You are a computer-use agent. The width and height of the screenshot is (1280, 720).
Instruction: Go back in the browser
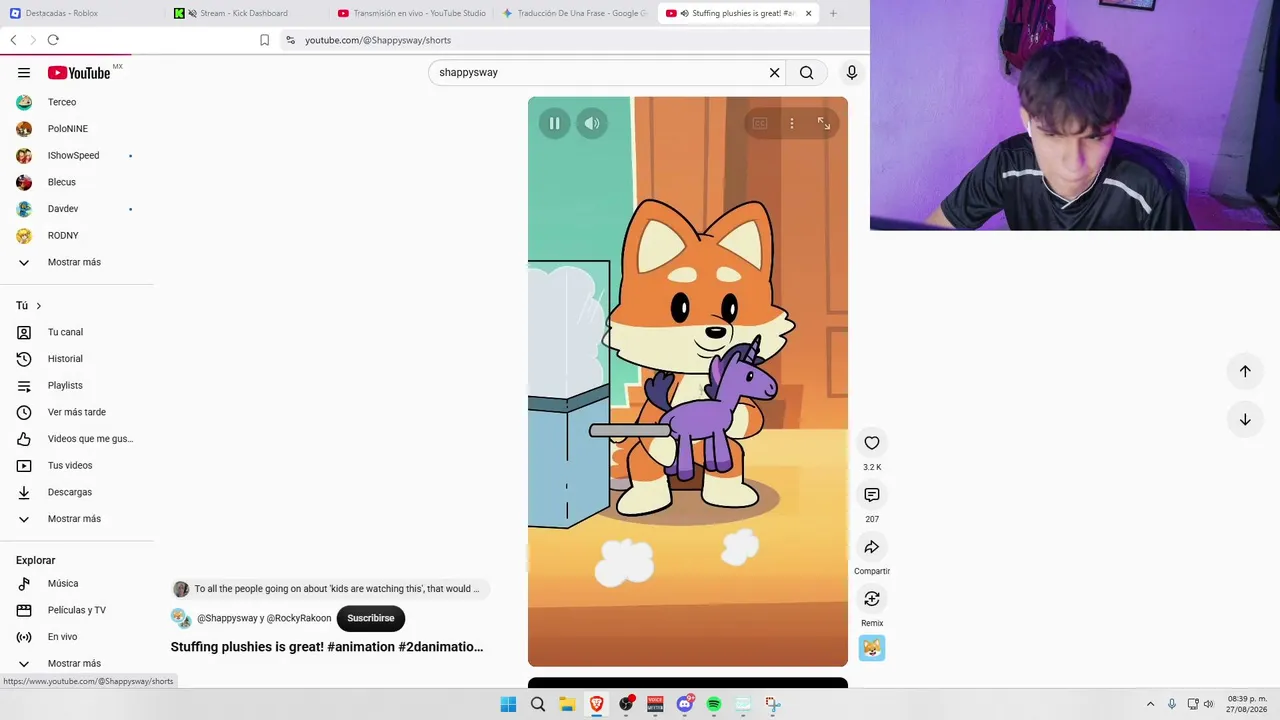pyautogui.click(x=13, y=40)
